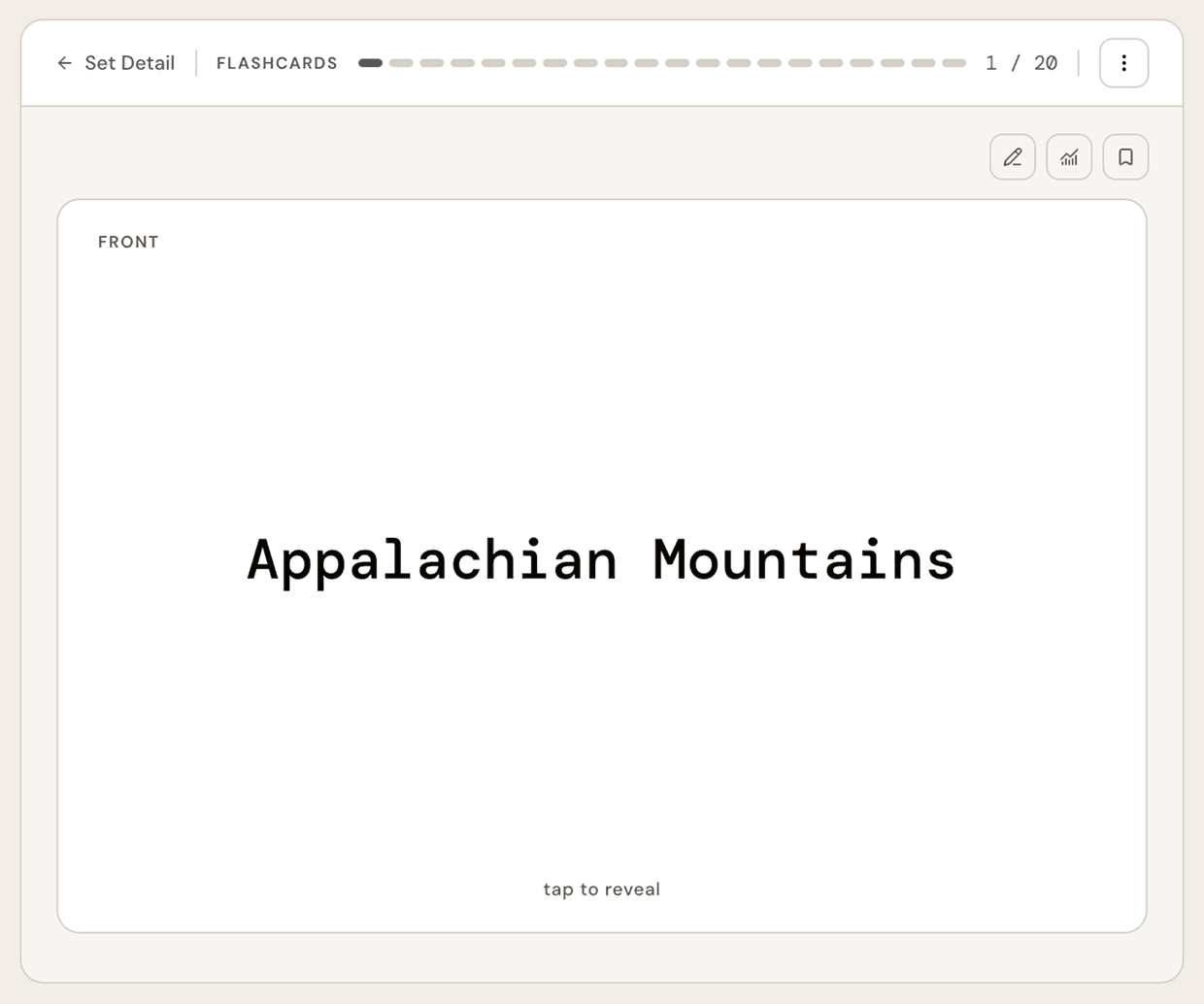
Task: Click the pencil edit card icon
Action: click(x=1013, y=157)
